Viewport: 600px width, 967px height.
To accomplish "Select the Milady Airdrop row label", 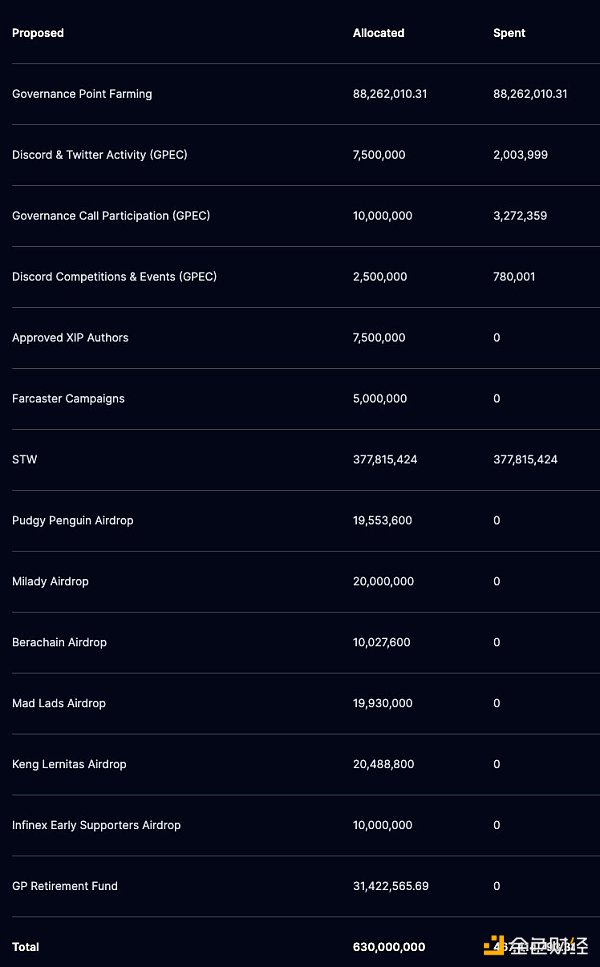I will (x=50, y=582).
